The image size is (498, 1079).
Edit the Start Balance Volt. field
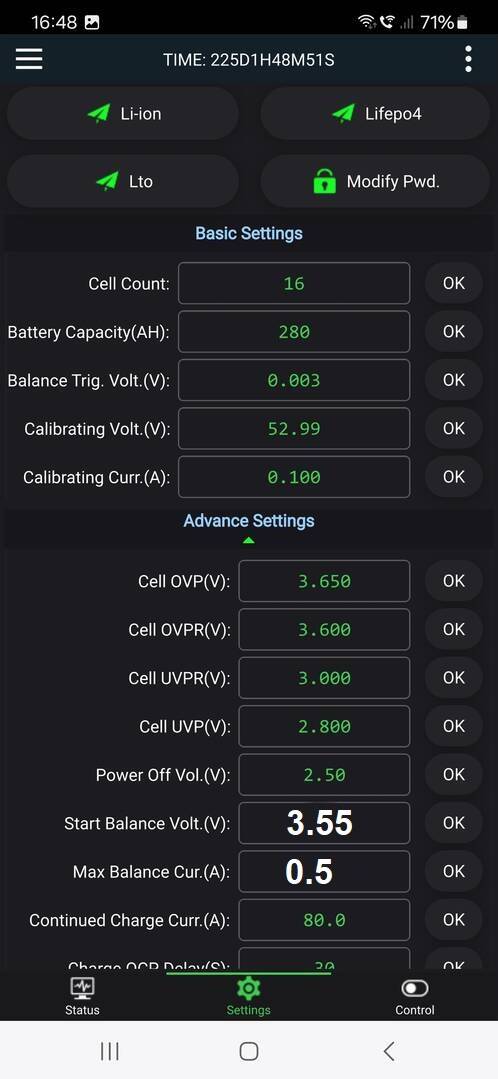(x=324, y=823)
